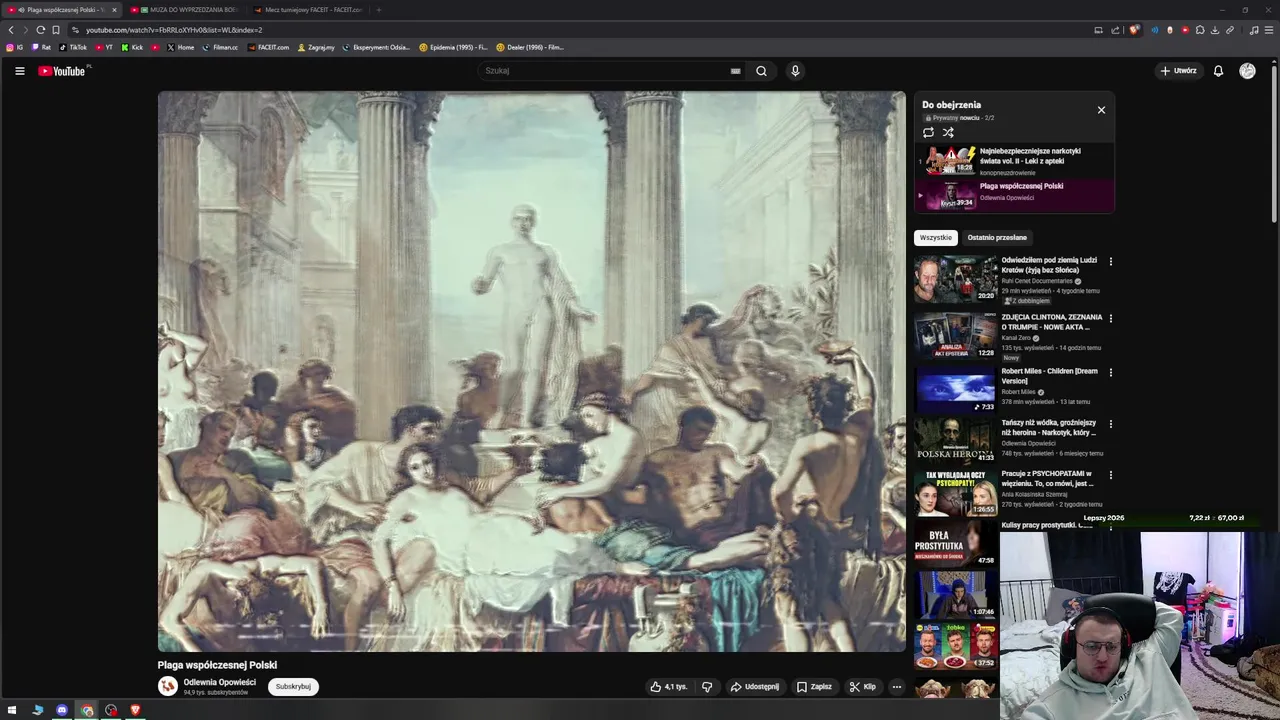1280x720 pixels.
Task: Open Discord from the taskbar
Action: click(x=62, y=710)
